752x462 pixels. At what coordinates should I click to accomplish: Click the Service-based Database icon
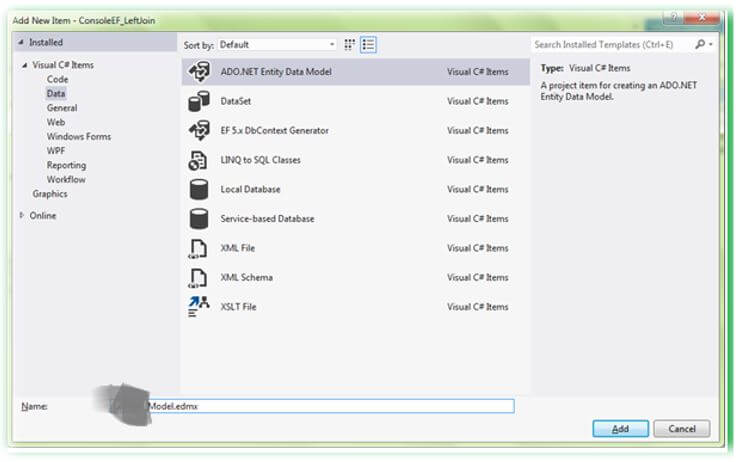click(199, 219)
